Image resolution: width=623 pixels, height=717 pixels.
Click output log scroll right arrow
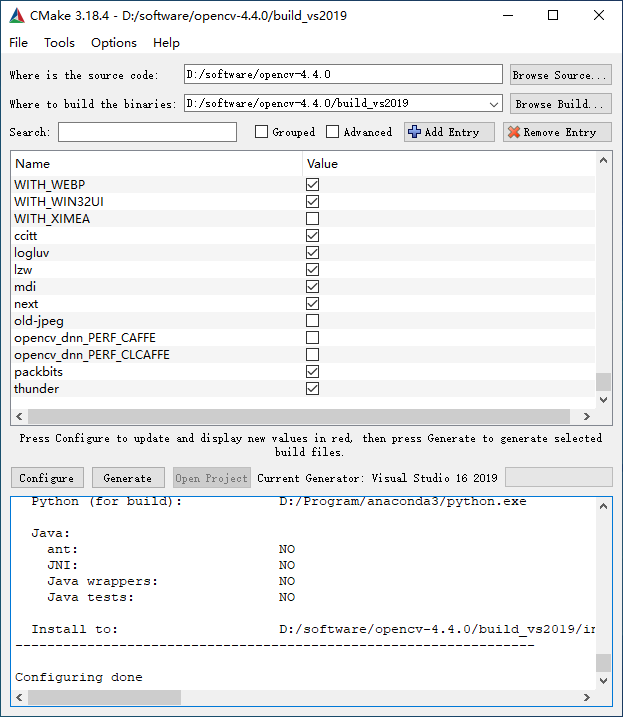(x=587, y=697)
